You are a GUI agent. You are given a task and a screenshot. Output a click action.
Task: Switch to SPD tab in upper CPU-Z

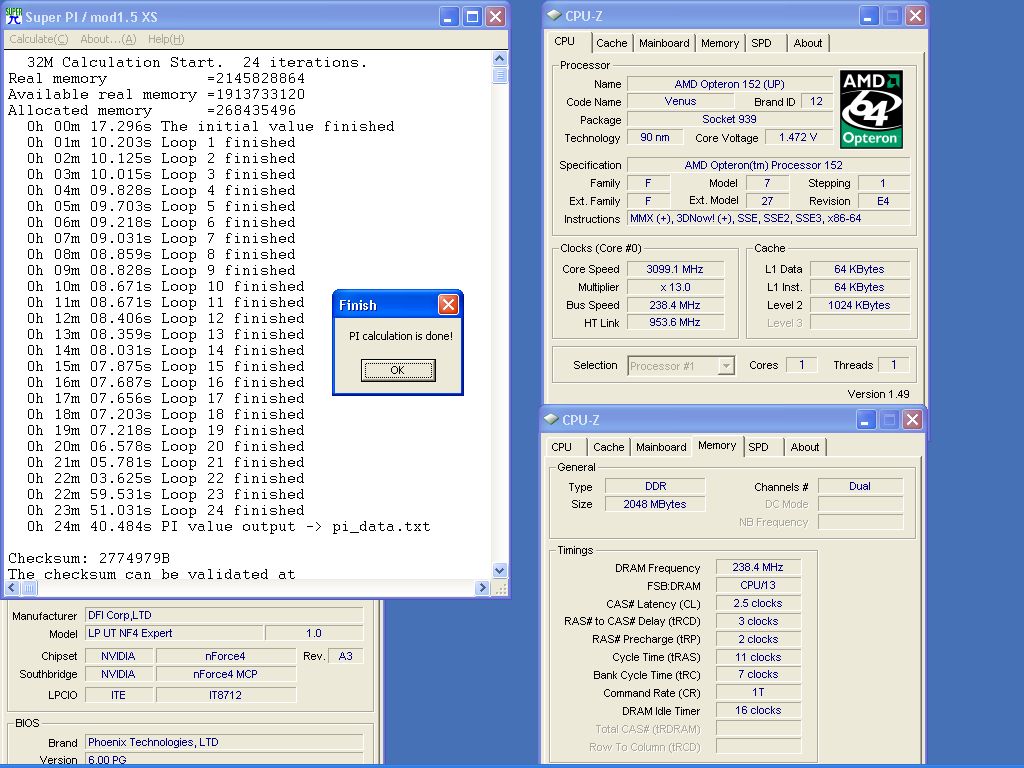pyautogui.click(x=761, y=43)
